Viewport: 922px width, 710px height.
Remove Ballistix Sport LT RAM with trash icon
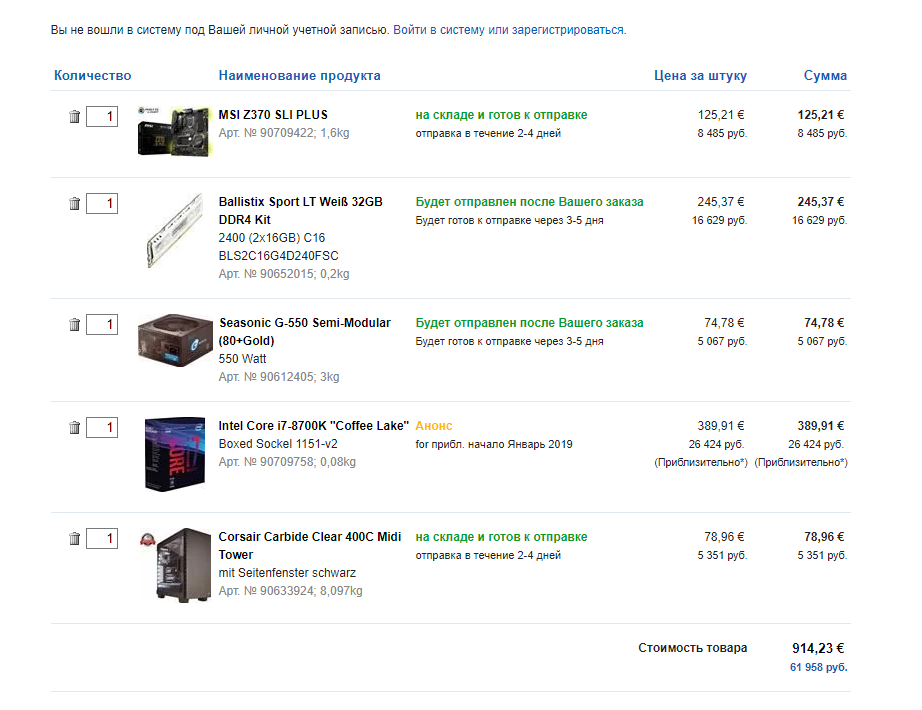click(x=74, y=204)
